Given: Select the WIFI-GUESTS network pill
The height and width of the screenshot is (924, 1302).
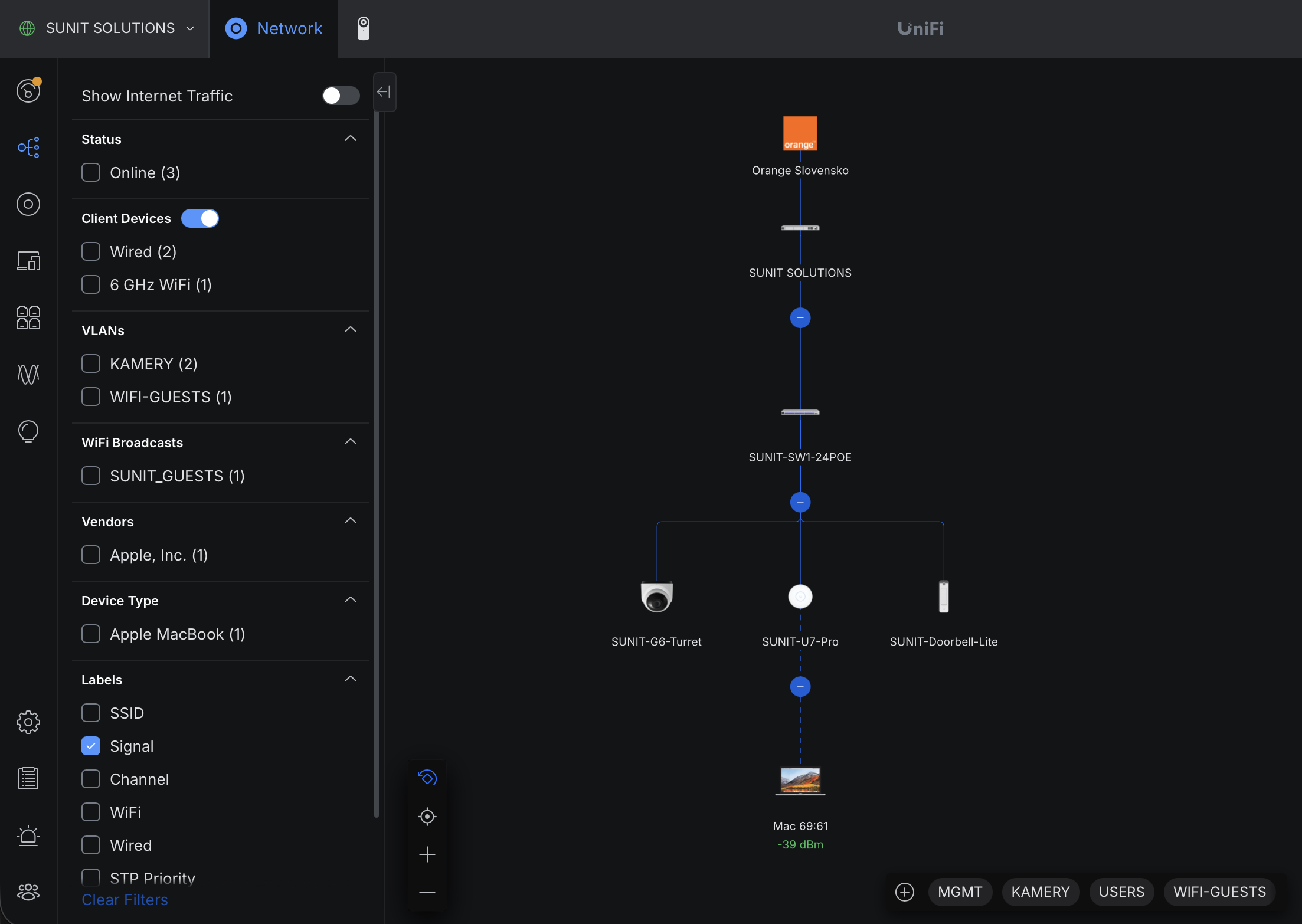Looking at the screenshot, I should pyautogui.click(x=1219, y=892).
